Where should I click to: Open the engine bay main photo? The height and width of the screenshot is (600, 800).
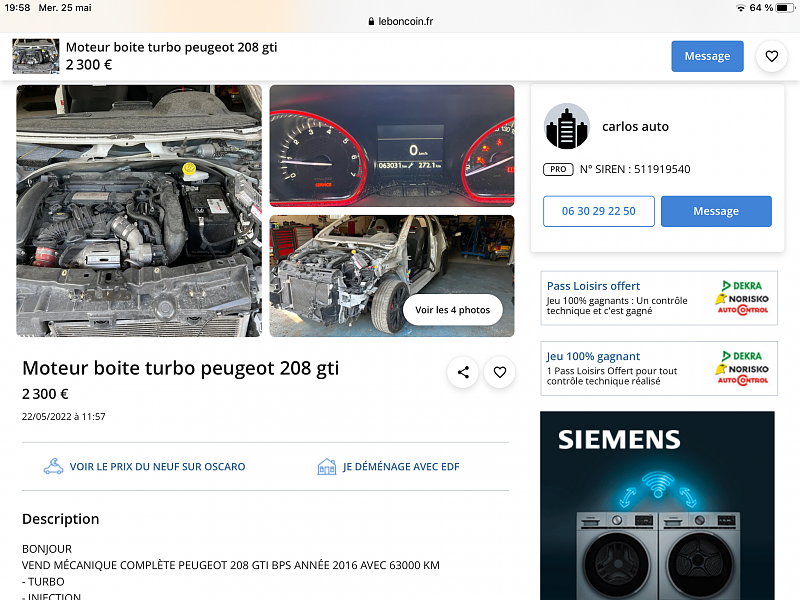coord(139,211)
